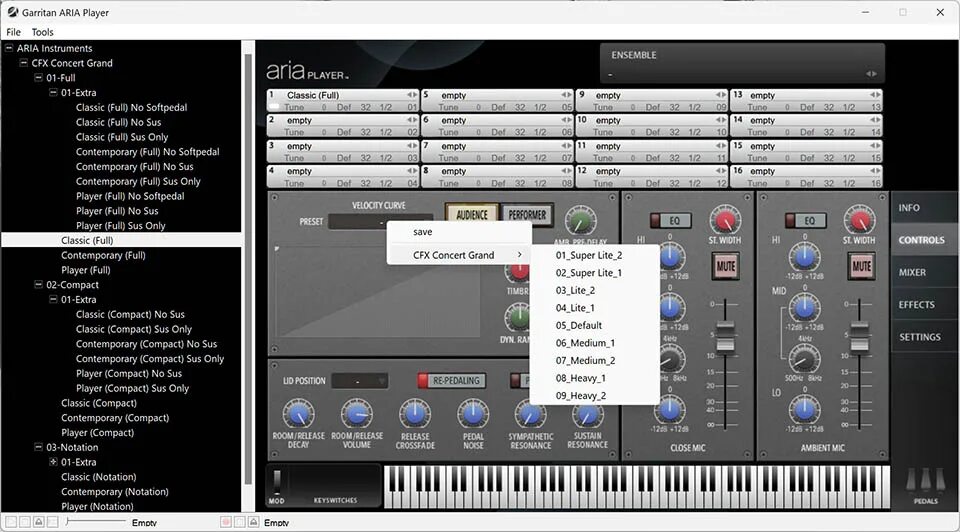Click the Ensemble preset arrows
Screen dimensions: 960x532
pyautogui.click(x=871, y=74)
